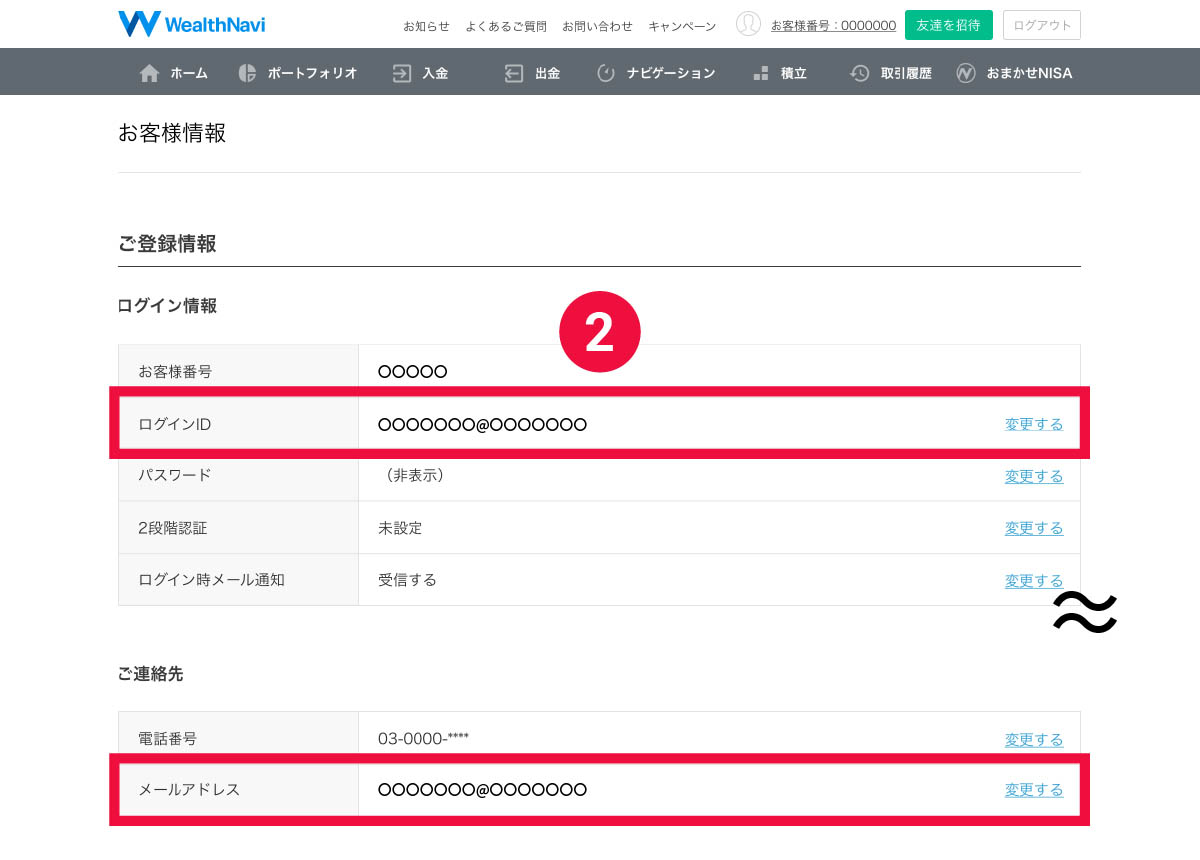The image size is (1200, 860).
Task: Go to the 出金 page
Action: (547, 73)
